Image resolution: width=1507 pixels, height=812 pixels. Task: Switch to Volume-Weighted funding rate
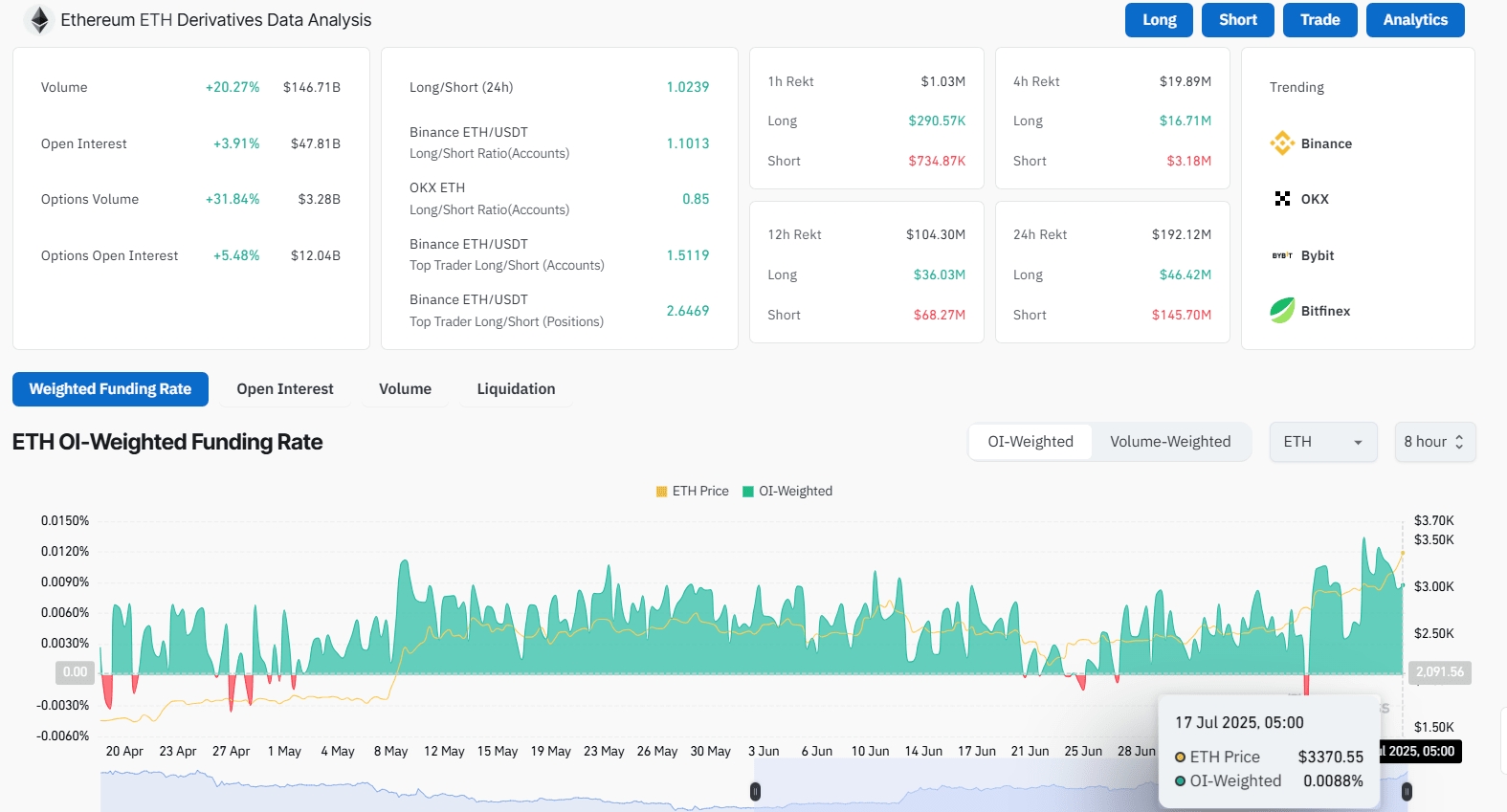point(1170,442)
